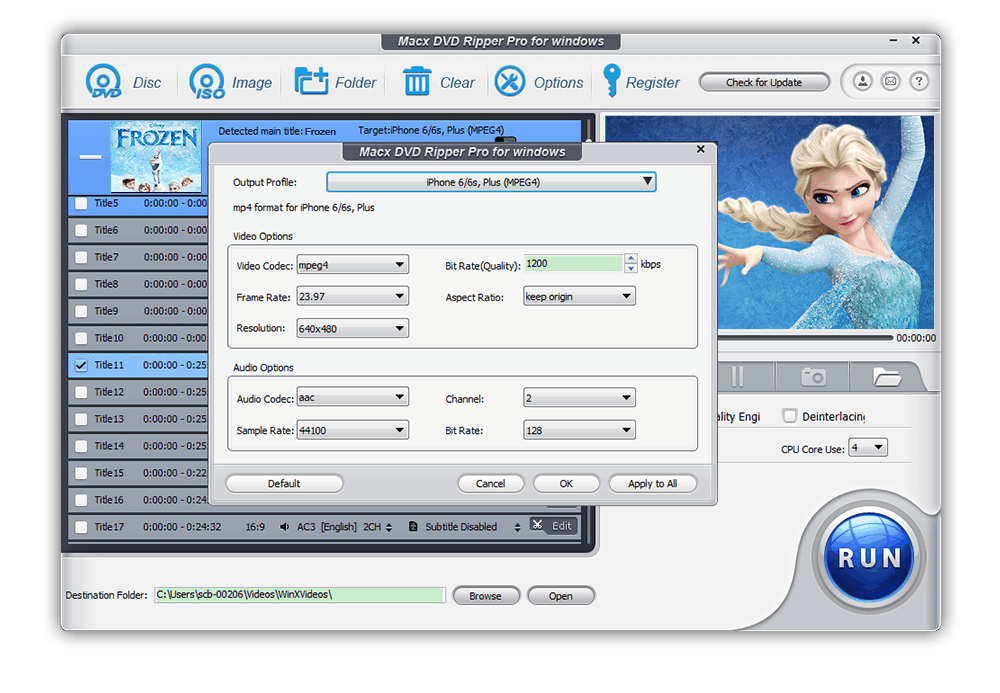The height and width of the screenshot is (693, 1000).
Task: Pause the preview playback
Action: coord(737,377)
